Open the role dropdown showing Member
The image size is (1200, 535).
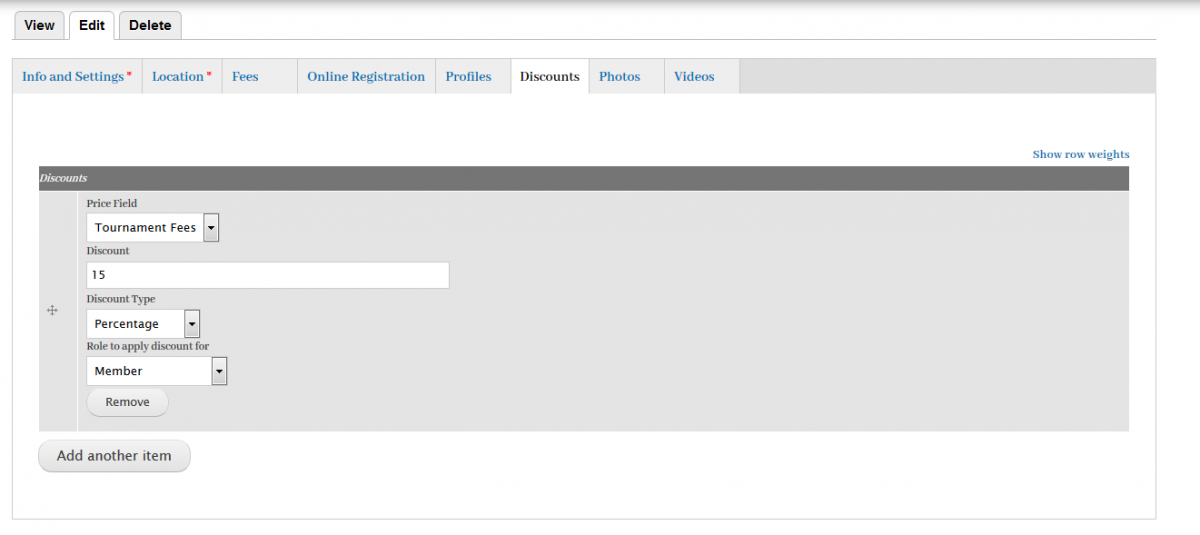click(x=156, y=371)
